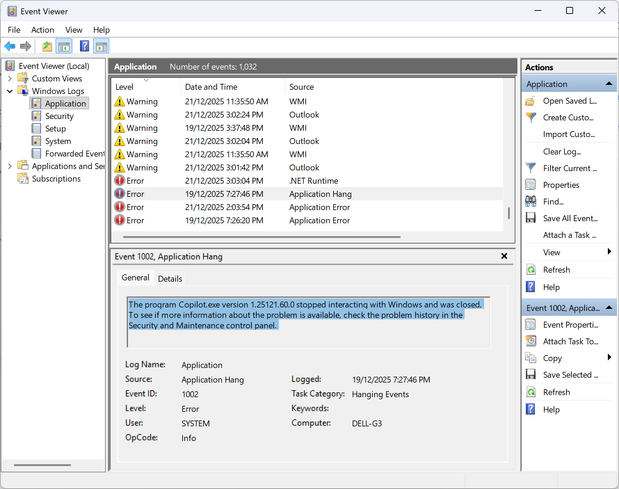The width and height of the screenshot is (619, 489).
Task: Select the WMI warning dated 19/12/2025
Action: point(308,128)
